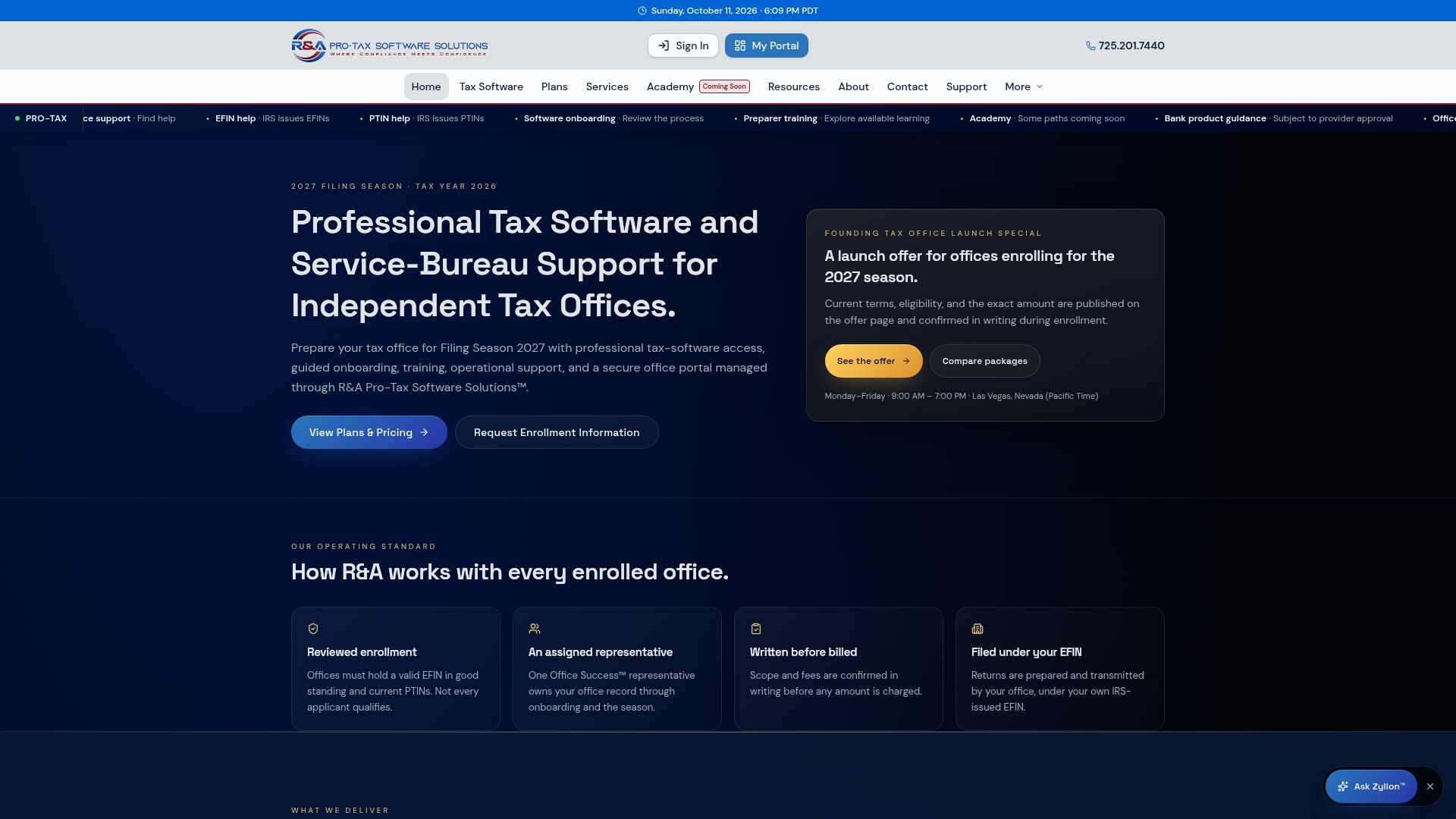Click 'FOUNDING TAX OFFICE LAUNCH SPECIAL' text
This screenshot has width=1456, height=819.
[934, 234]
